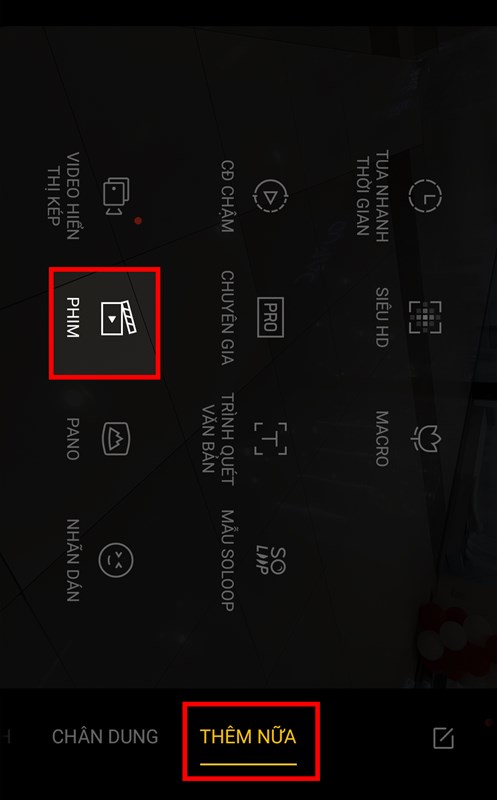
Task: Launch the SOLOOP template icon
Action: click(271, 560)
